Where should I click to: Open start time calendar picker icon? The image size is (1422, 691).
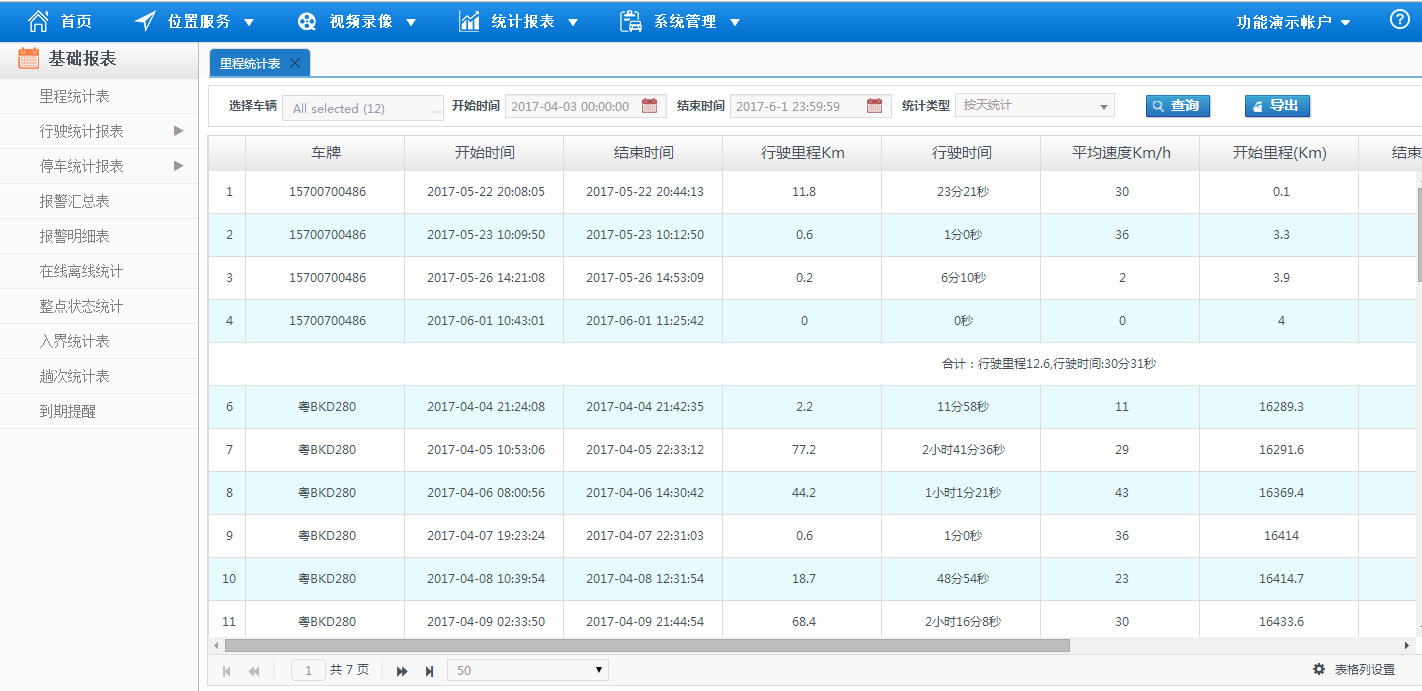point(649,106)
